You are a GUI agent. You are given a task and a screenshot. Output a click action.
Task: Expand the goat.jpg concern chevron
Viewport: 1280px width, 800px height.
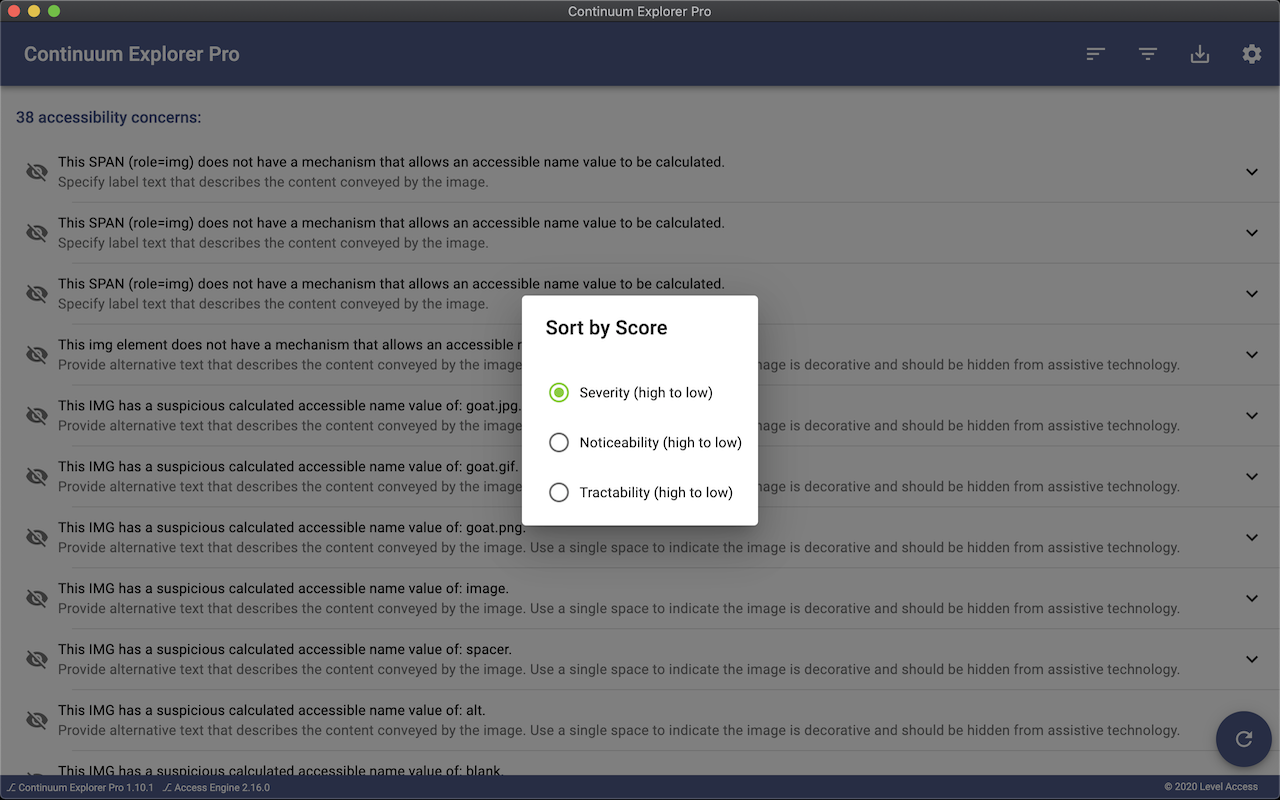tap(1252, 416)
